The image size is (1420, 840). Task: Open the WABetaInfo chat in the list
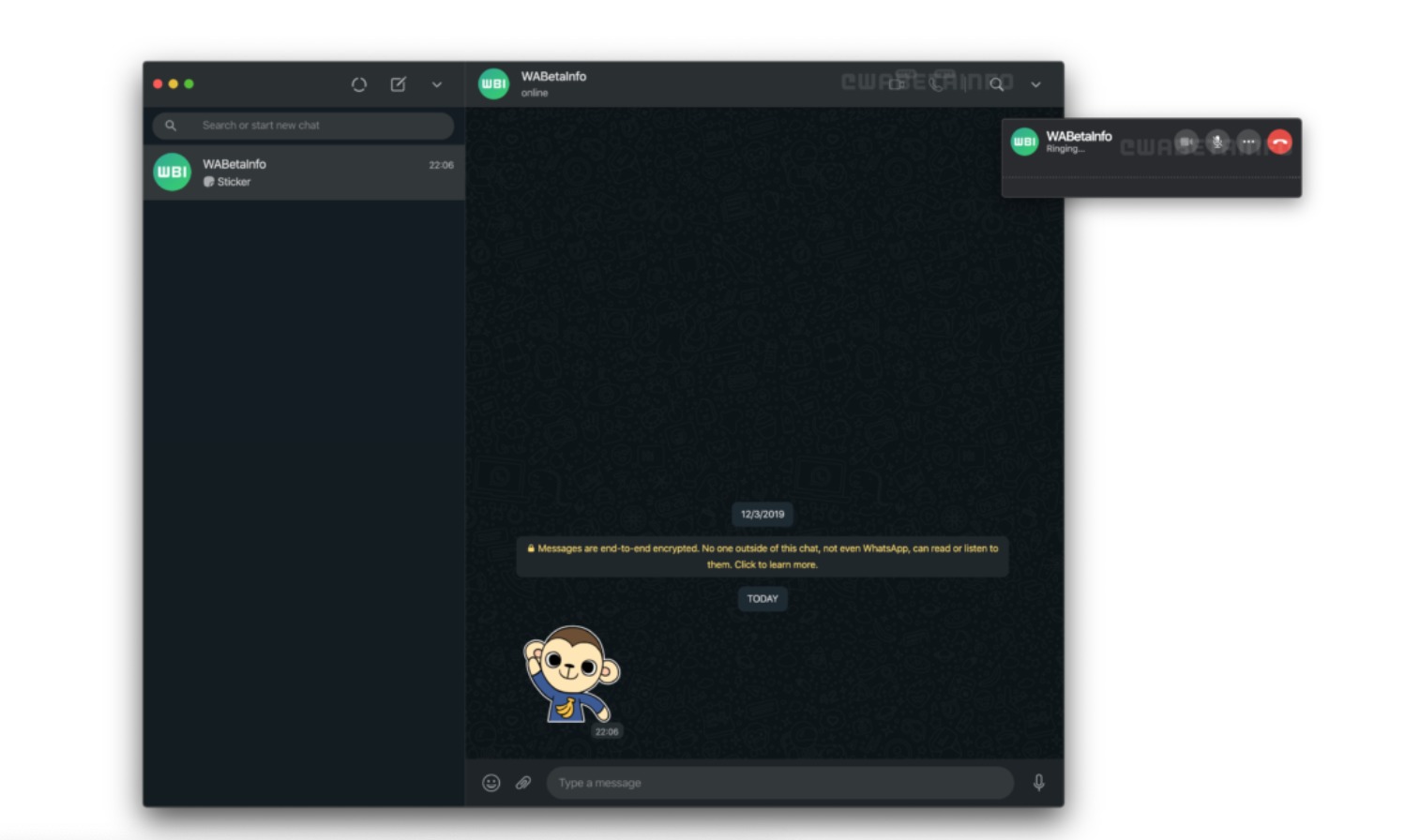[x=304, y=172]
